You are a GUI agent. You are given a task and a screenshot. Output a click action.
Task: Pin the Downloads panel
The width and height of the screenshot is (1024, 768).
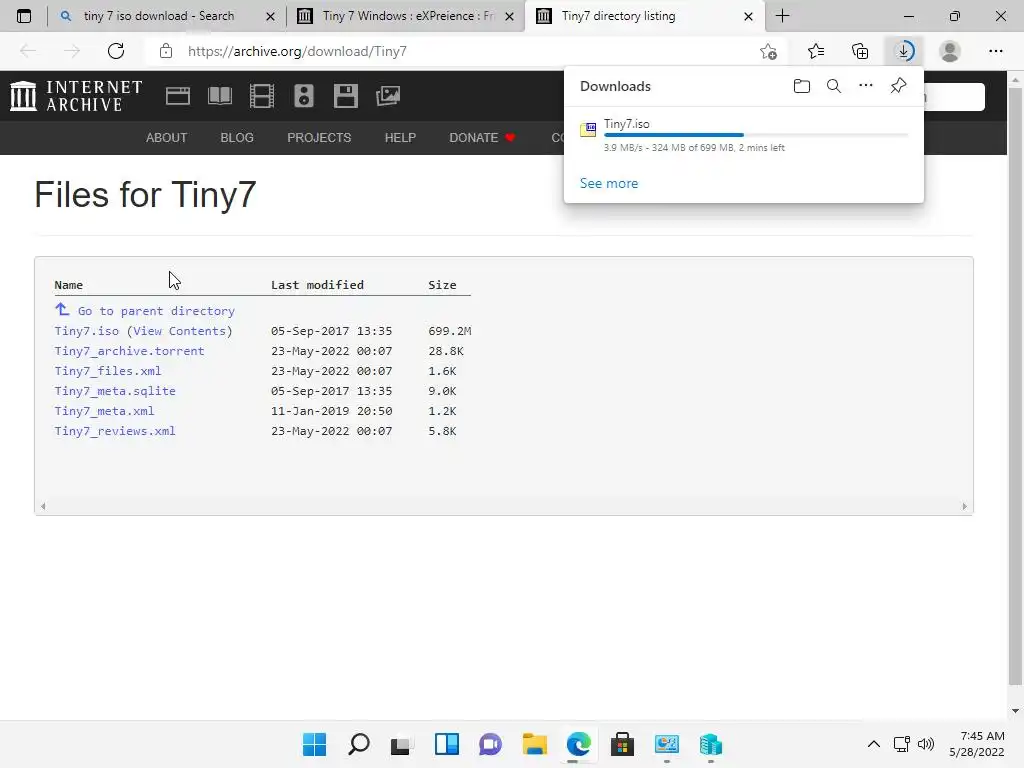click(899, 86)
